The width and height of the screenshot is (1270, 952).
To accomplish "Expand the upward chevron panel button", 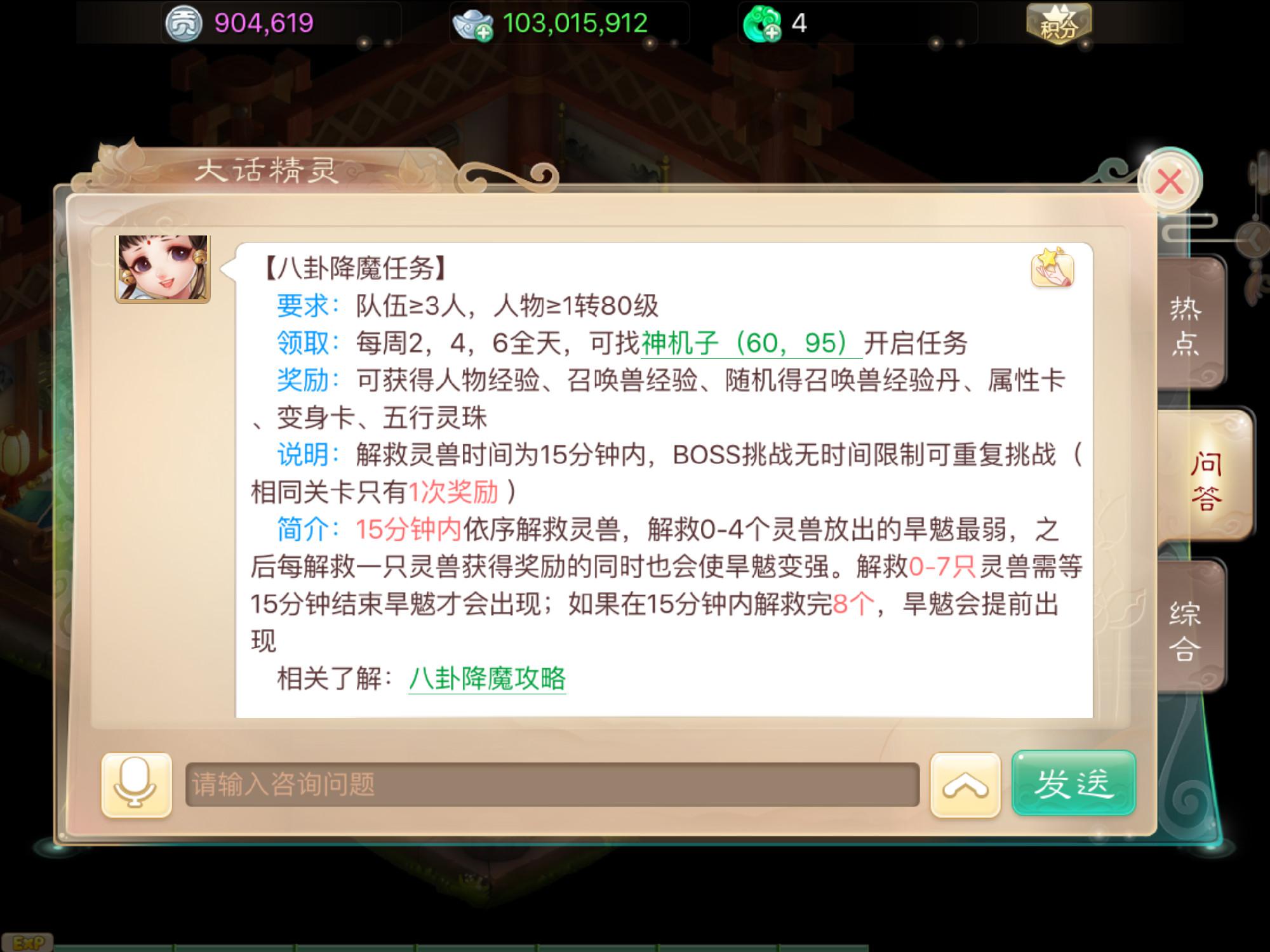I will tap(965, 785).
